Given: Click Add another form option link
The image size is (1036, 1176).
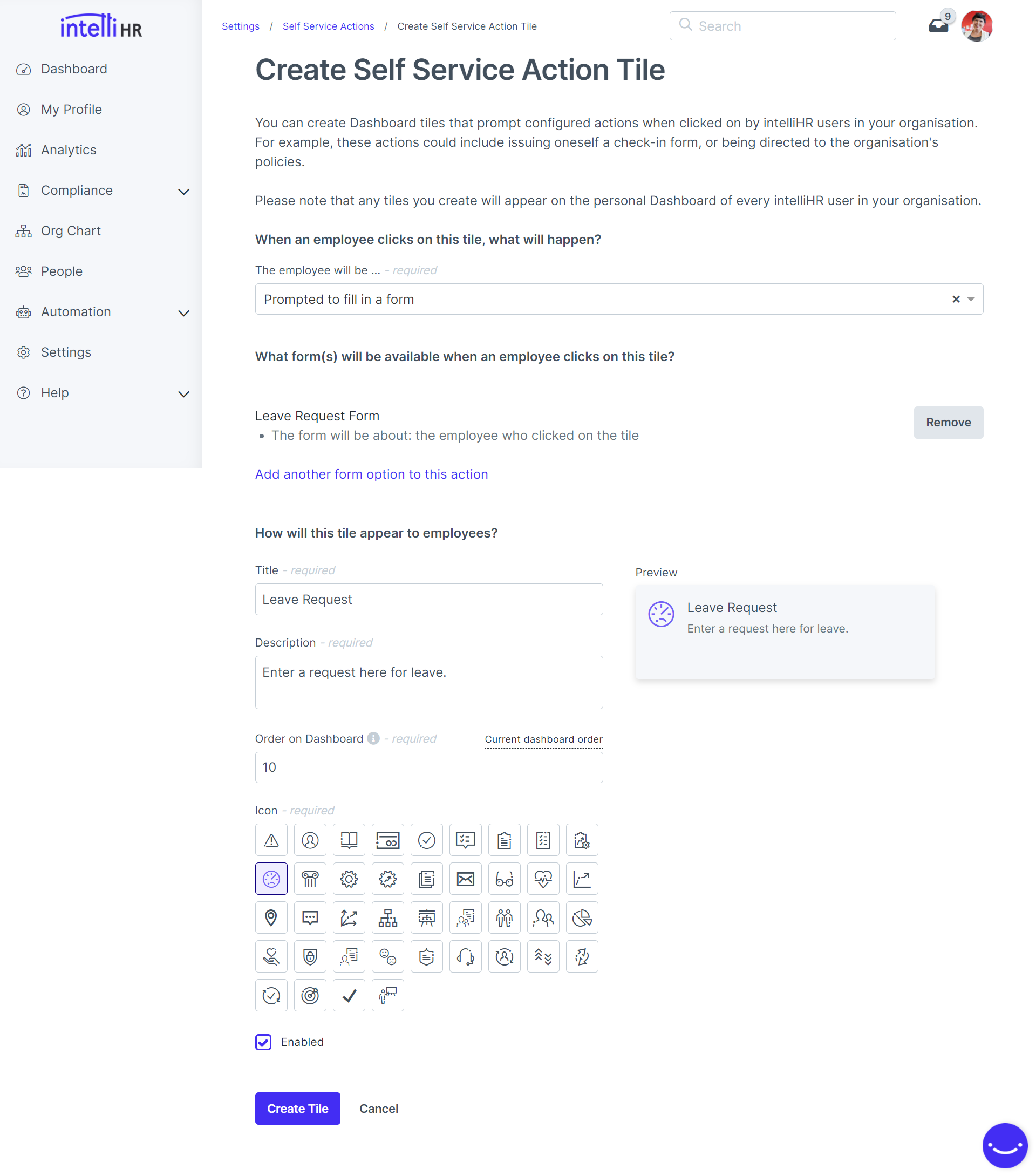Looking at the screenshot, I should [x=371, y=474].
